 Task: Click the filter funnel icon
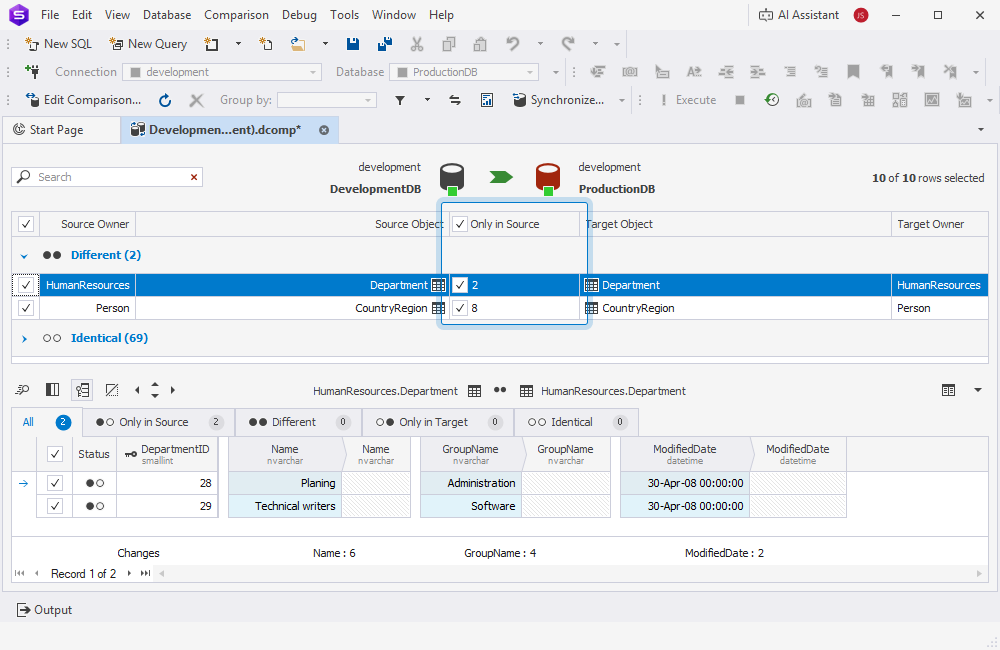pyautogui.click(x=399, y=100)
